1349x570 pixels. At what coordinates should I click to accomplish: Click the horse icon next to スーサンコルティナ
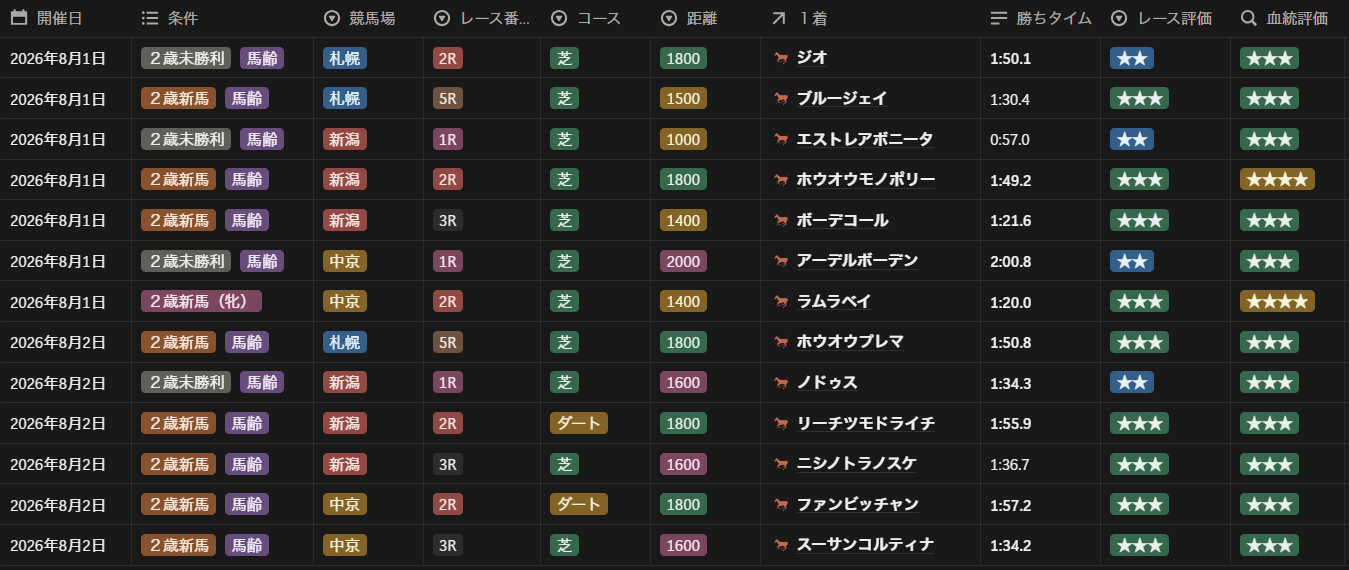(781, 545)
